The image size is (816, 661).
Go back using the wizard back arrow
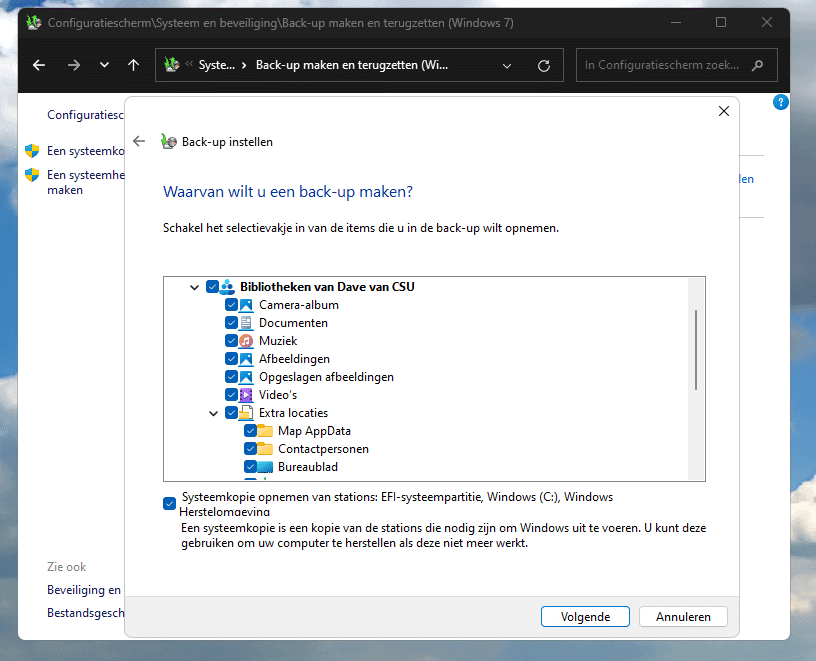139,142
